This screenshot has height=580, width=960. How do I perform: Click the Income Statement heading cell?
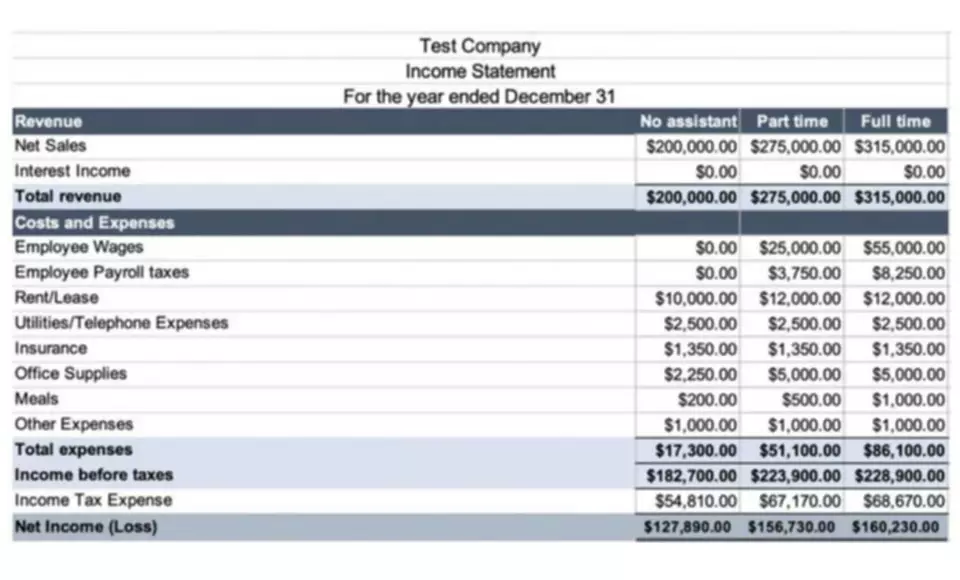(x=480, y=71)
